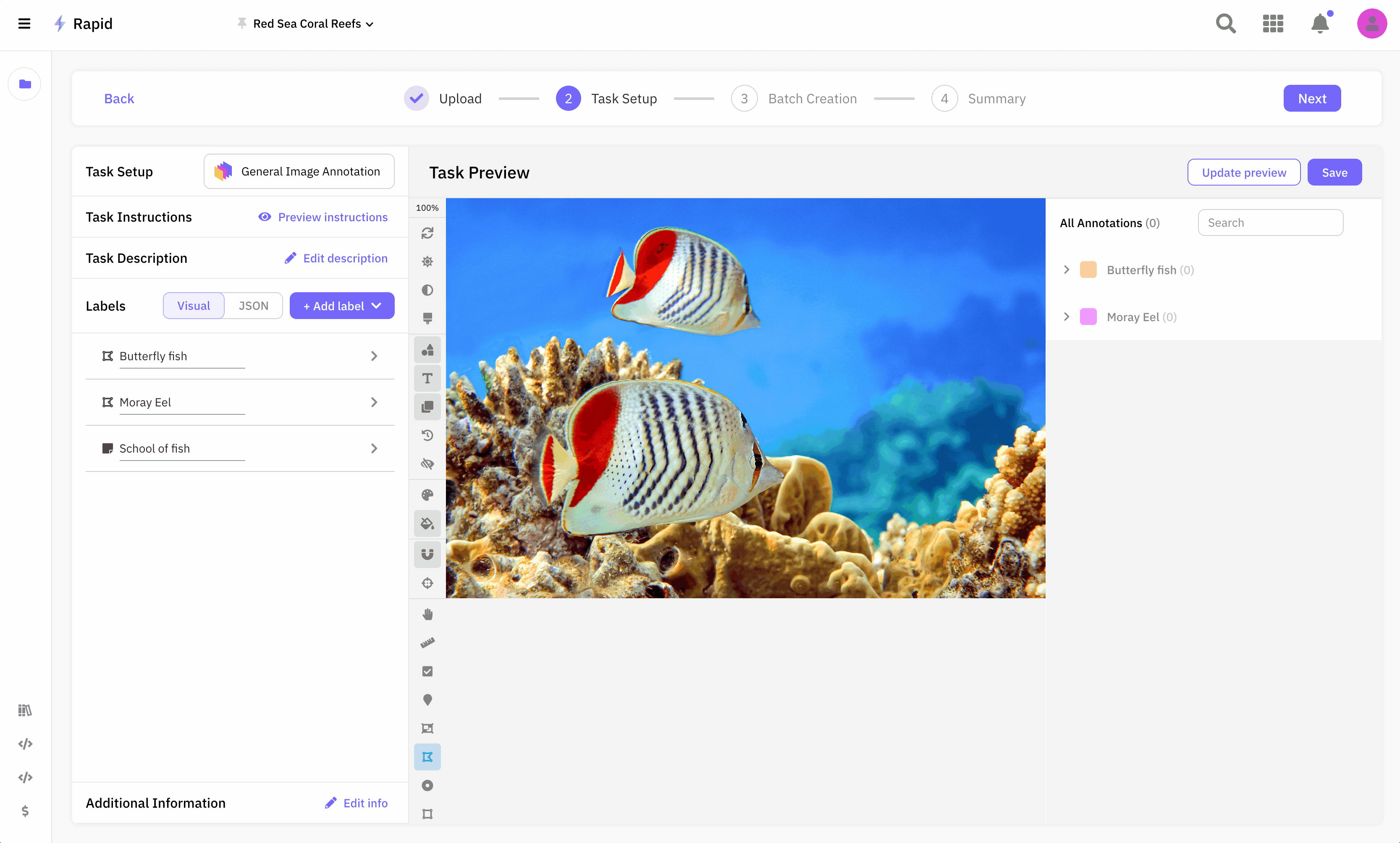Select the hand pan tool

(427, 614)
